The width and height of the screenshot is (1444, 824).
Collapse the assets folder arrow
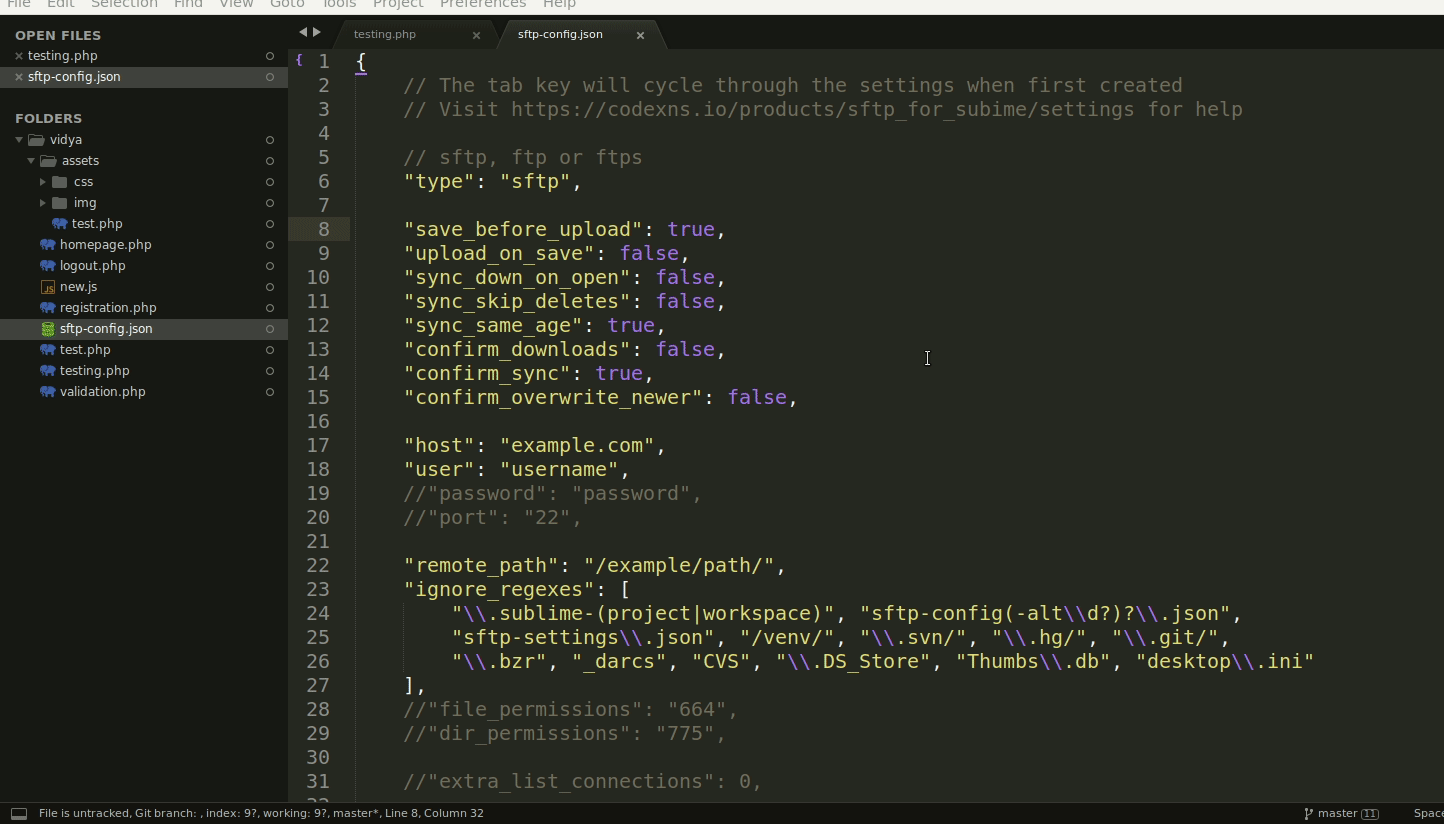coord(31,161)
